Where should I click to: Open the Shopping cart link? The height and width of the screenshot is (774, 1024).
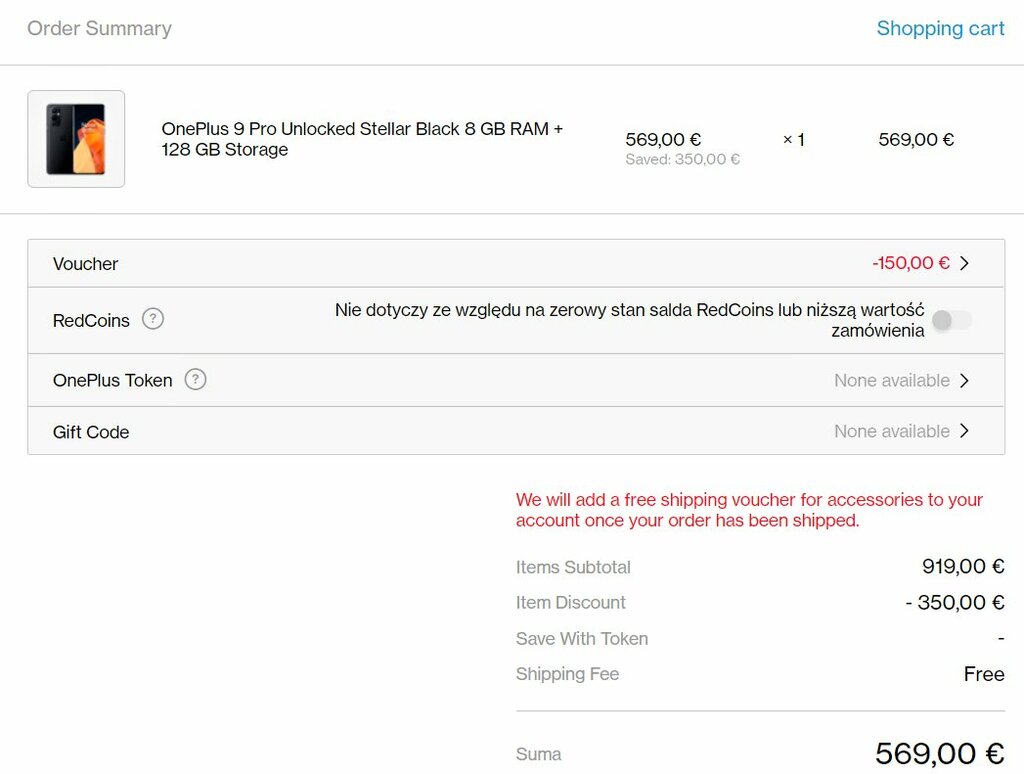tap(940, 28)
